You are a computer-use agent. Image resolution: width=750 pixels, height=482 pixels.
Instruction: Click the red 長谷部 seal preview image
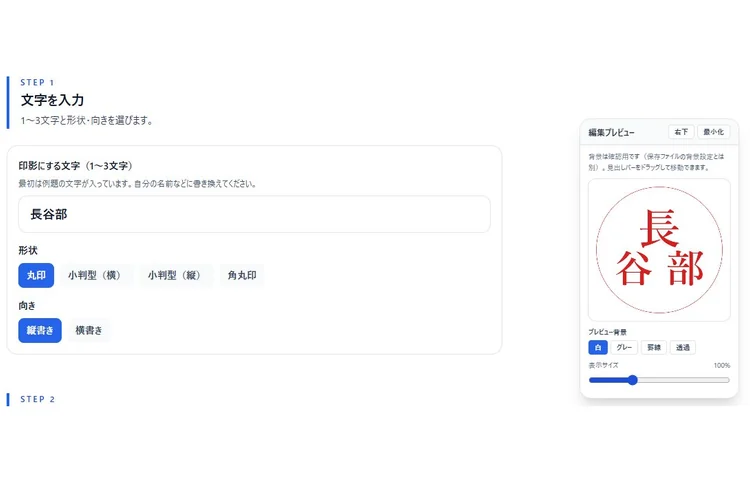coord(659,250)
